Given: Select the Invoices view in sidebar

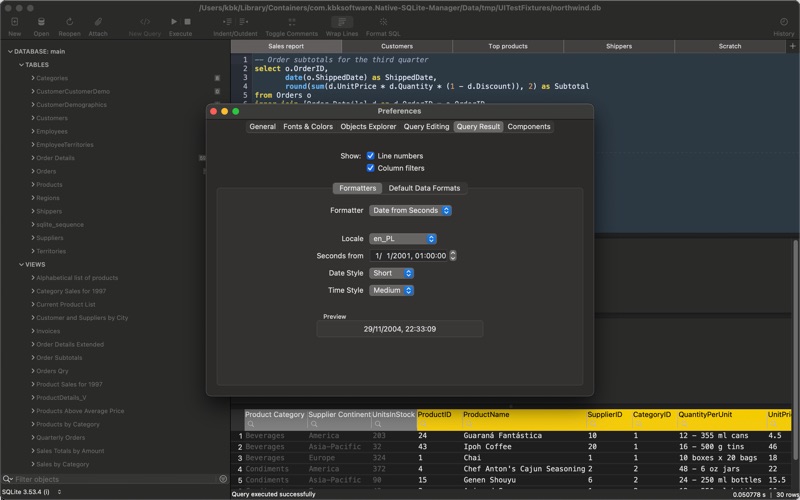Looking at the screenshot, I should [48, 331].
